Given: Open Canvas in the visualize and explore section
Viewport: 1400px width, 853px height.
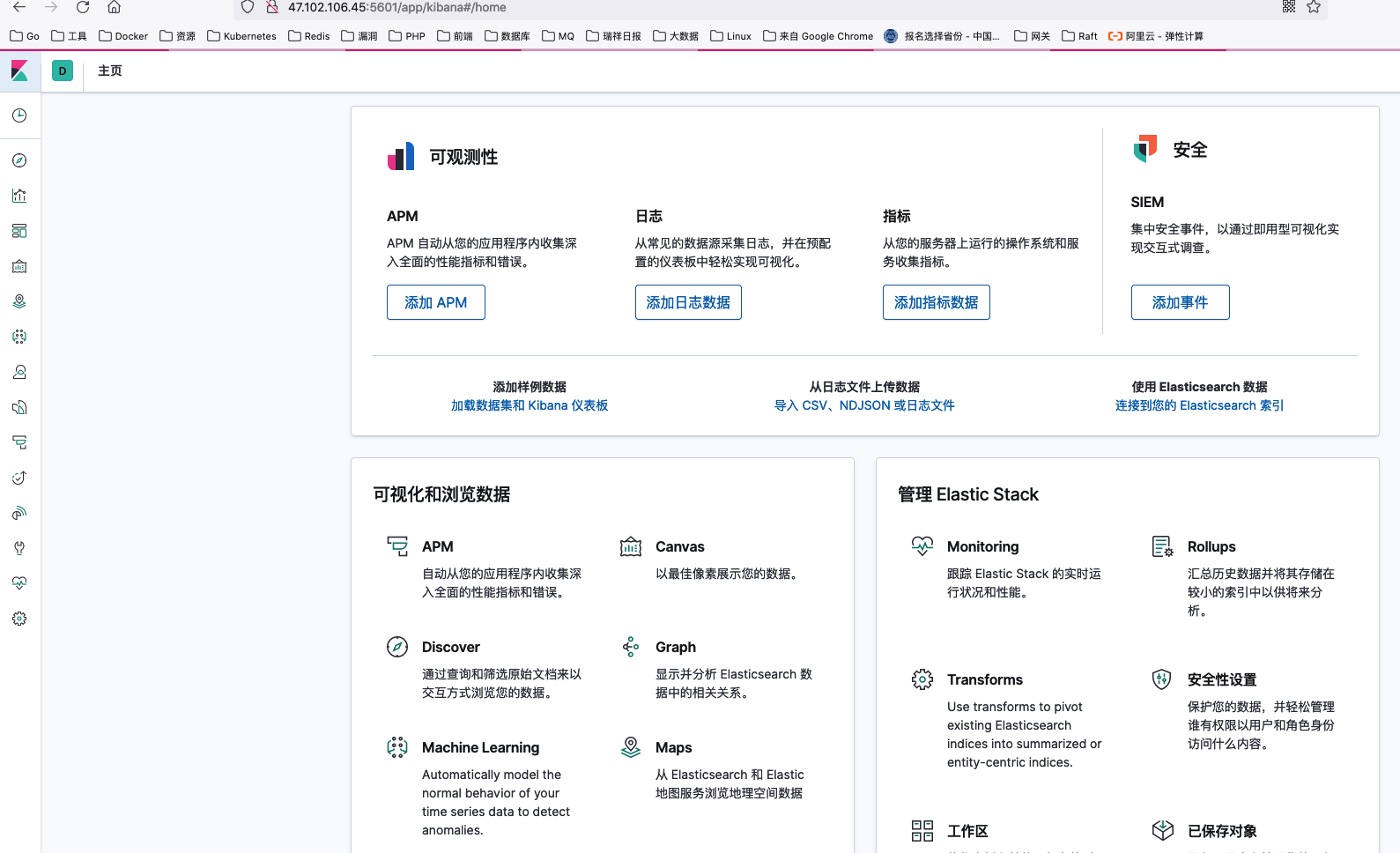Looking at the screenshot, I should tap(680, 546).
